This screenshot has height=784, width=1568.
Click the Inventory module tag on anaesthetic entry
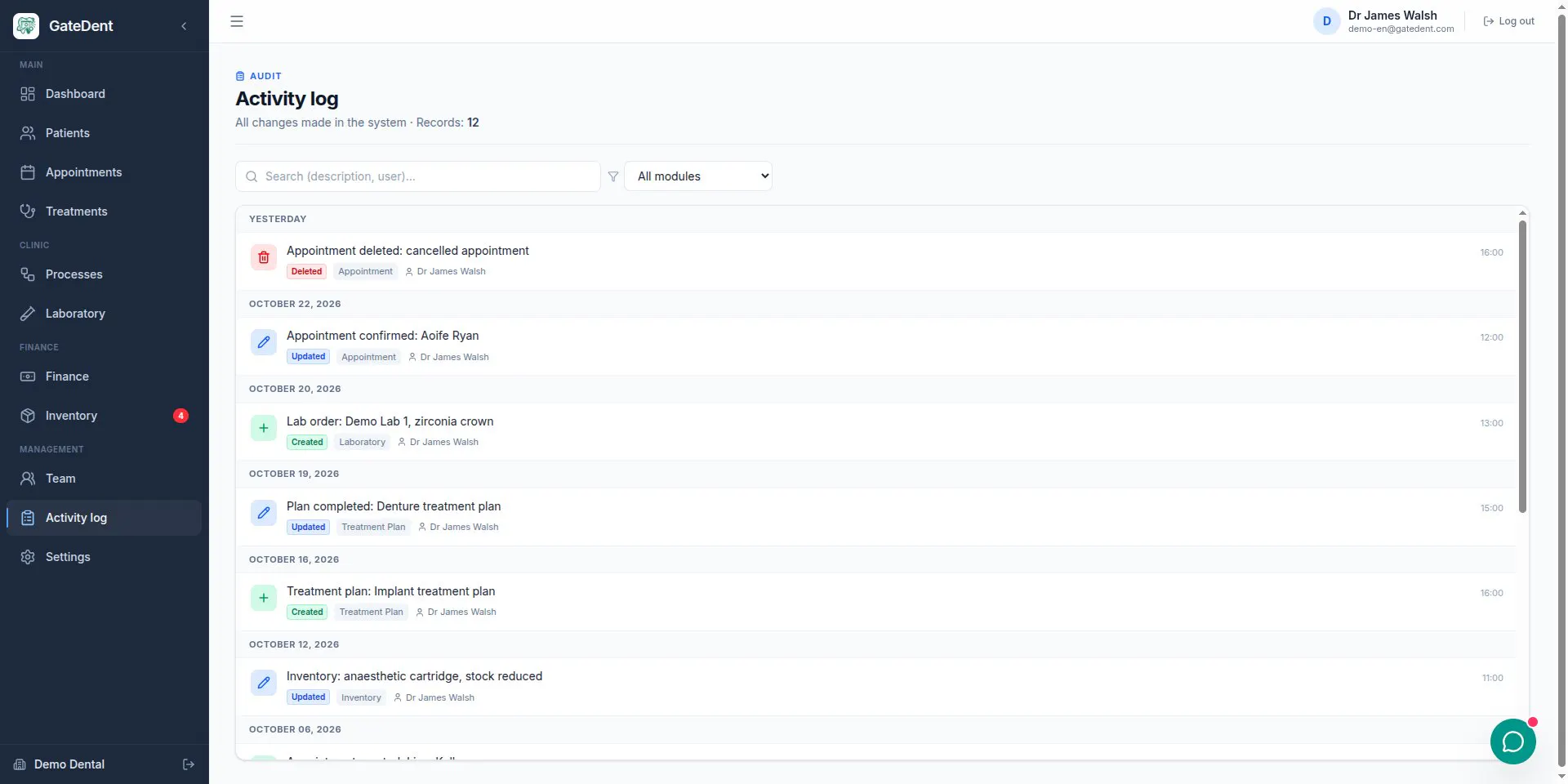point(361,697)
